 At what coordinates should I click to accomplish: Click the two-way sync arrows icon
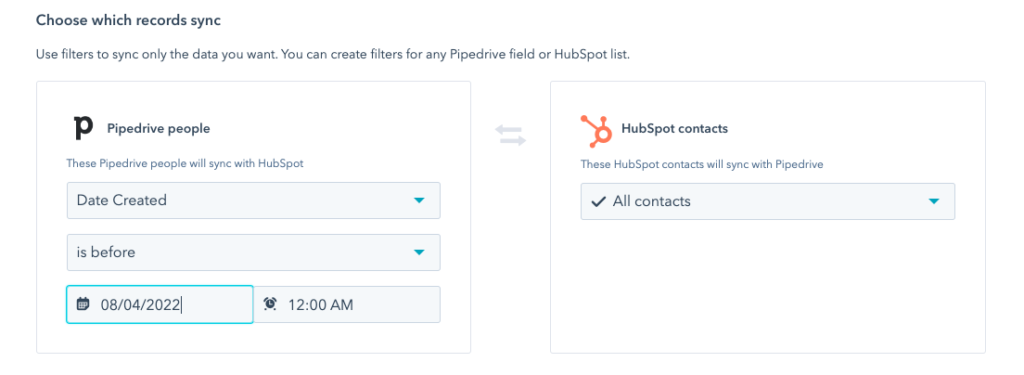click(510, 135)
